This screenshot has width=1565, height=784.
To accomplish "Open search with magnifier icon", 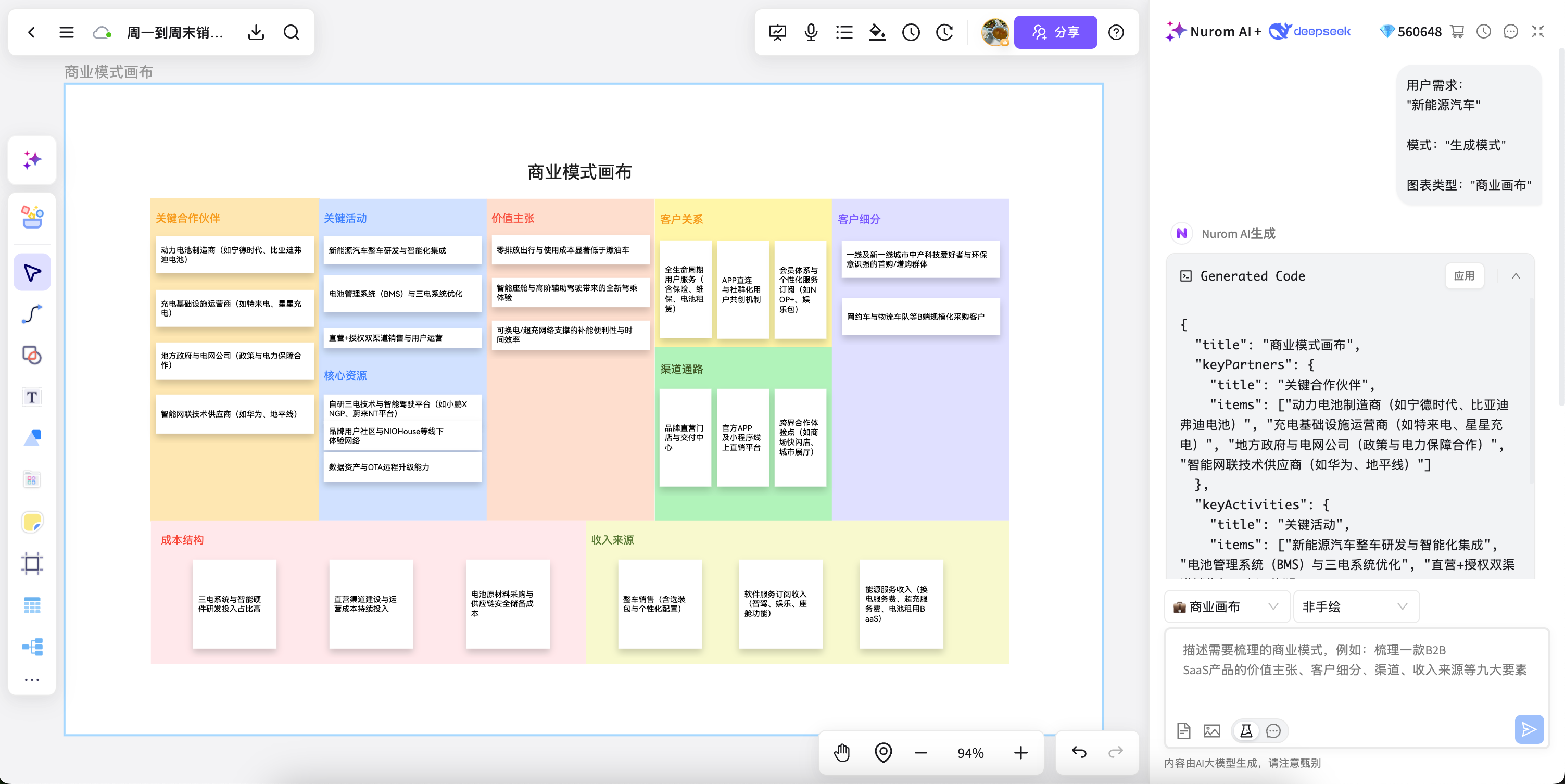I will tap(292, 32).
